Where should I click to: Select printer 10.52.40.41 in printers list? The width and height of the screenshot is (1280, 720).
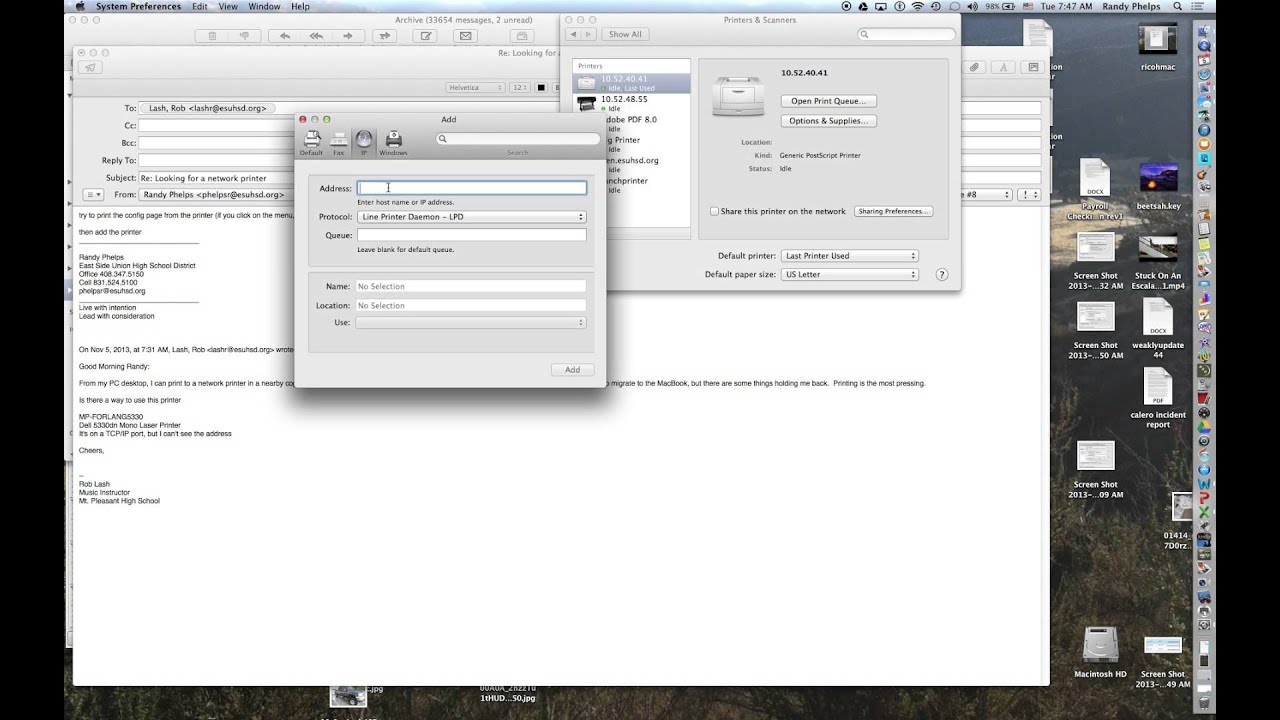[x=632, y=83]
